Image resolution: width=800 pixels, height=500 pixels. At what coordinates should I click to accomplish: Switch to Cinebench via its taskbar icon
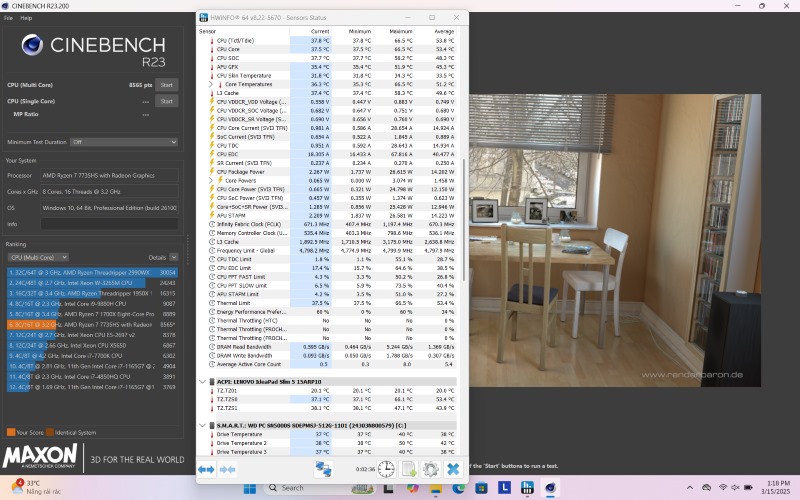[x=550, y=488]
